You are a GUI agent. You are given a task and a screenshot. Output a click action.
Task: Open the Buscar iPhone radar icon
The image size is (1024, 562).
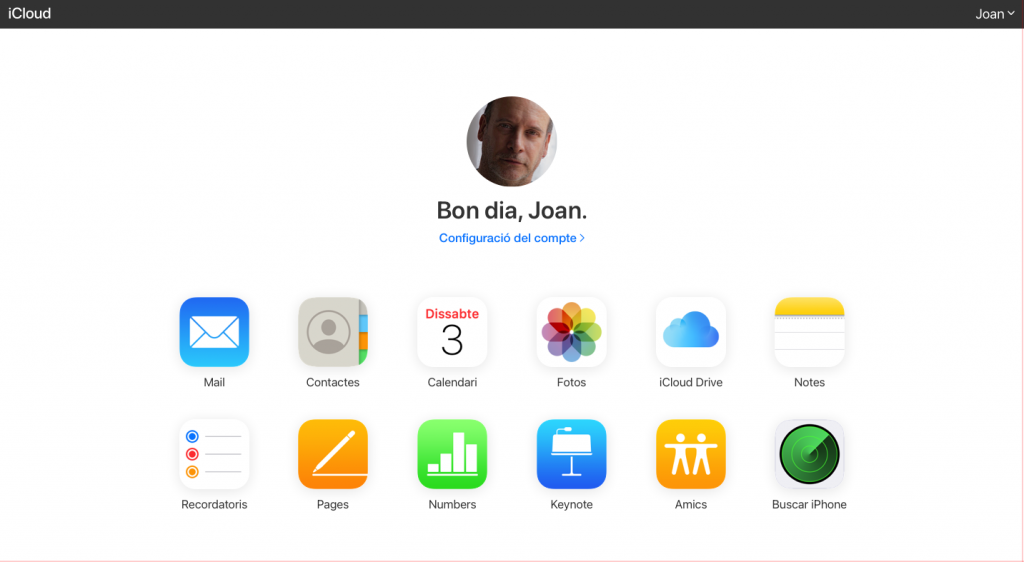click(809, 454)
